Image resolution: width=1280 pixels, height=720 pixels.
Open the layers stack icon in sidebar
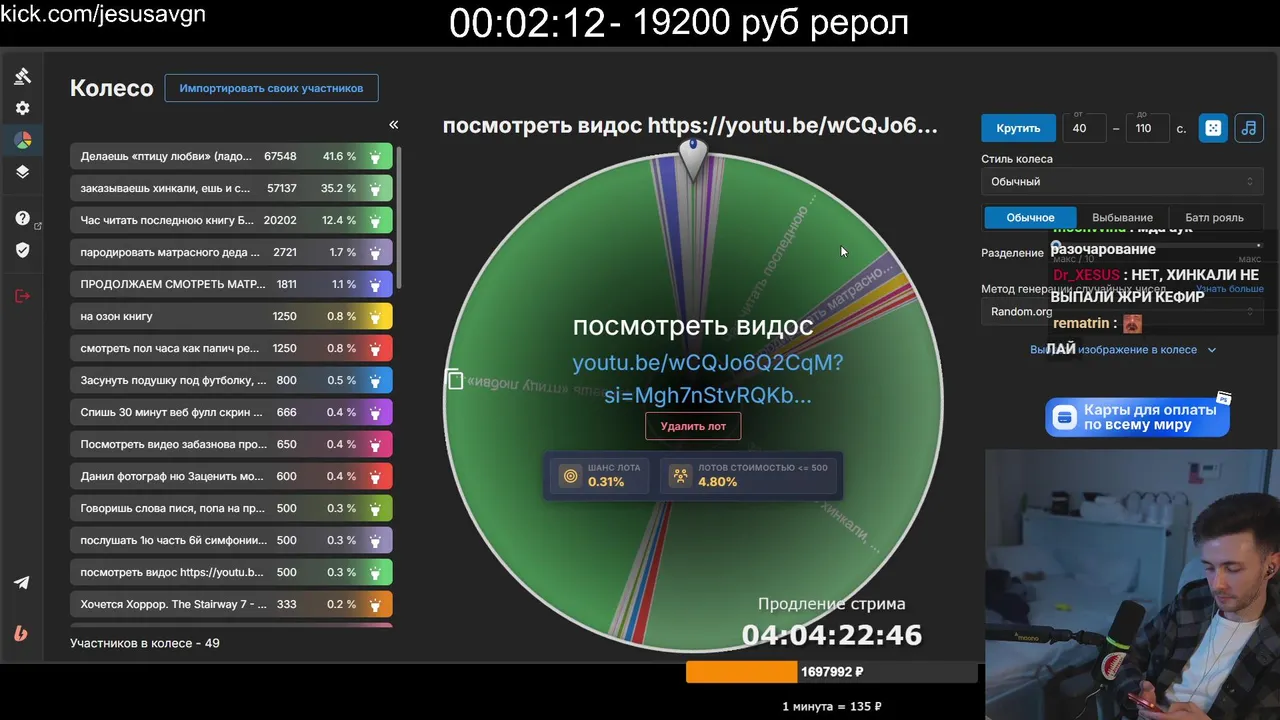point(22,172)
